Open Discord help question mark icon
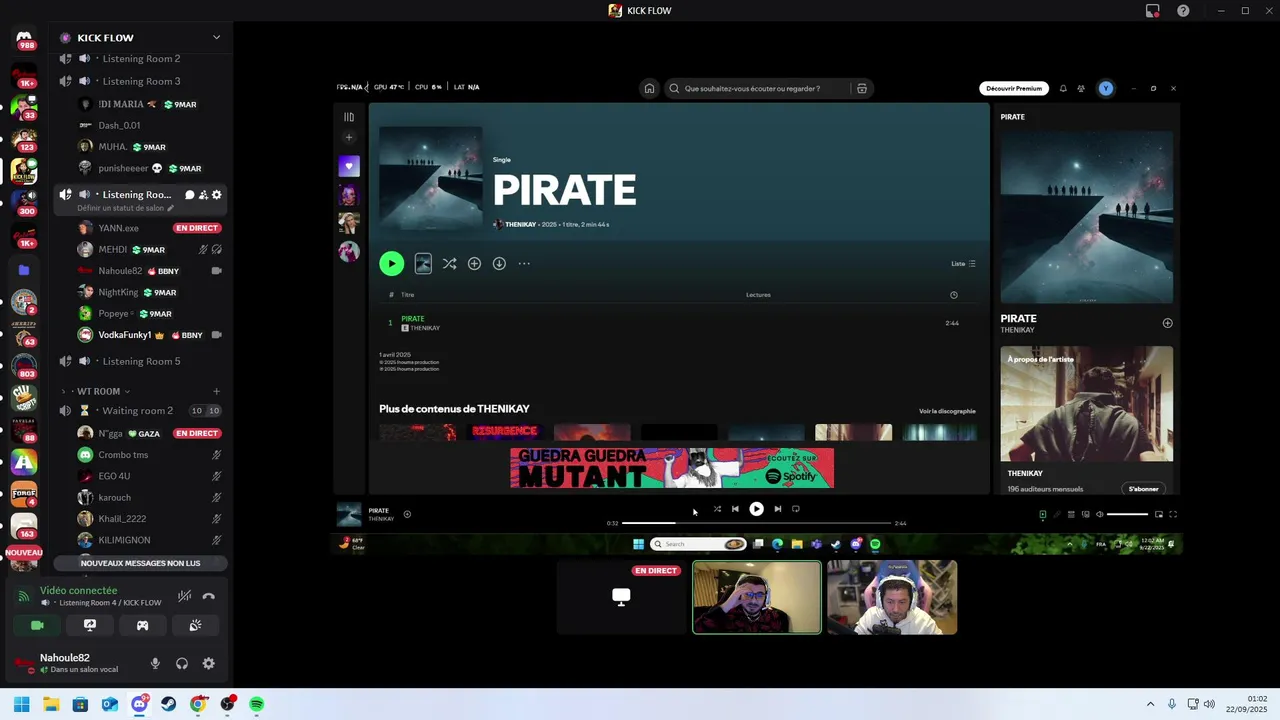The image size is (1280, 720). pyautogui.click(x=1183, y=11)
